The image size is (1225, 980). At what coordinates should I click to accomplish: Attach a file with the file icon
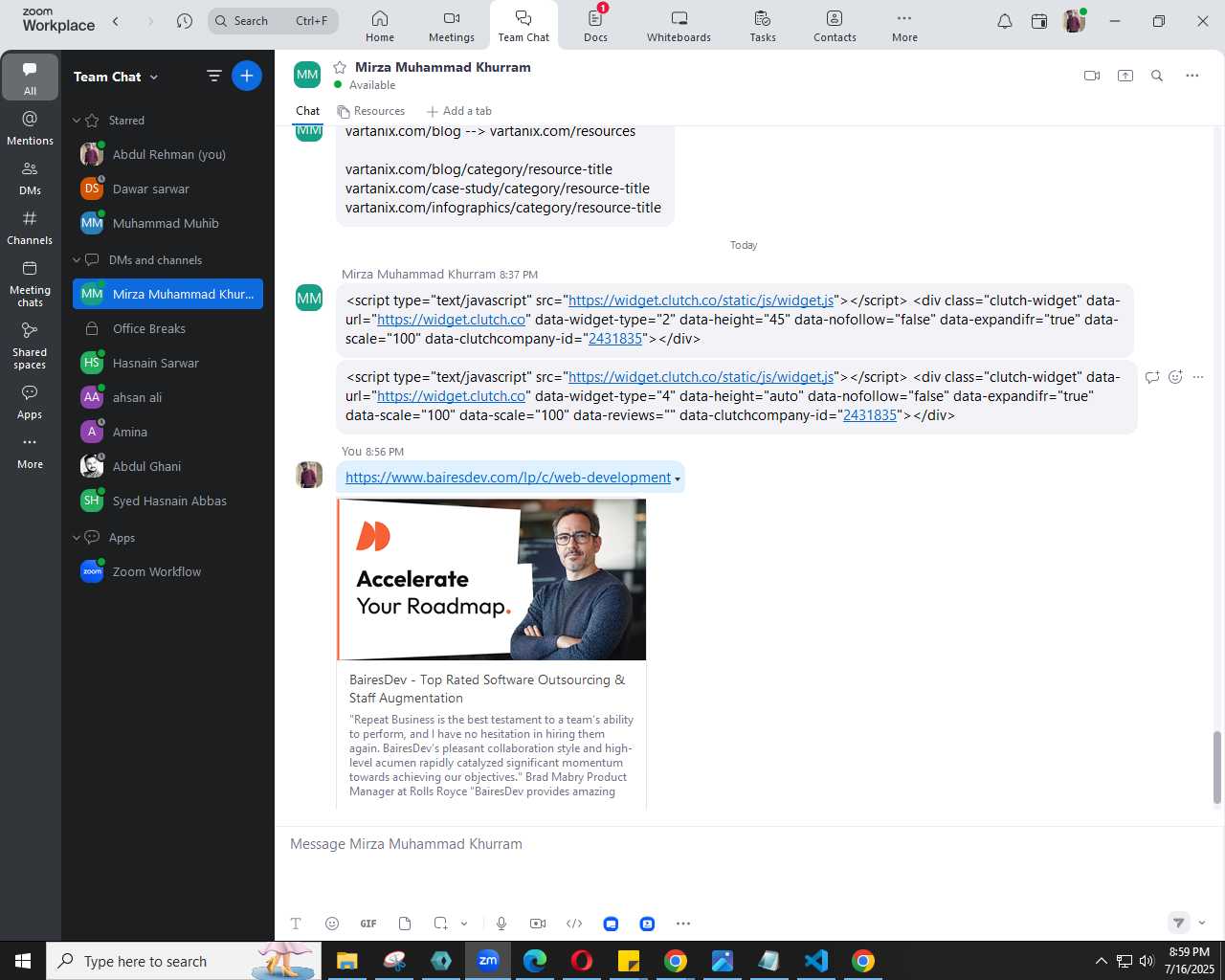405,924
